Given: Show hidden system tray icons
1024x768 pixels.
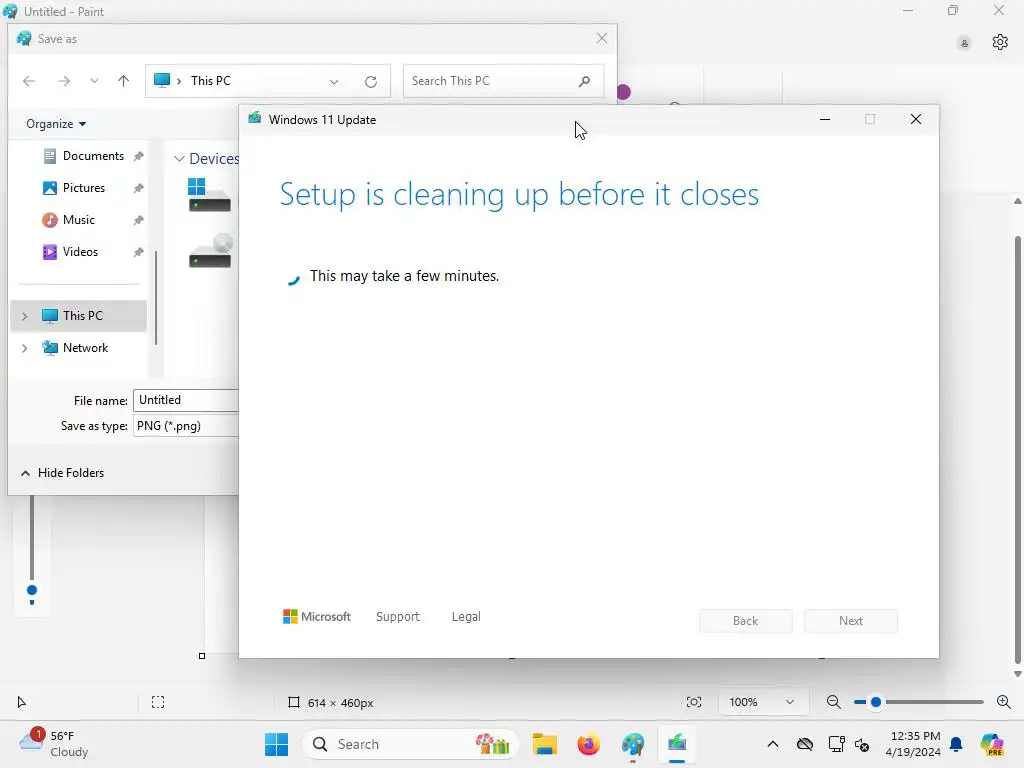Looking at the screenshot, I should [773, 744].
